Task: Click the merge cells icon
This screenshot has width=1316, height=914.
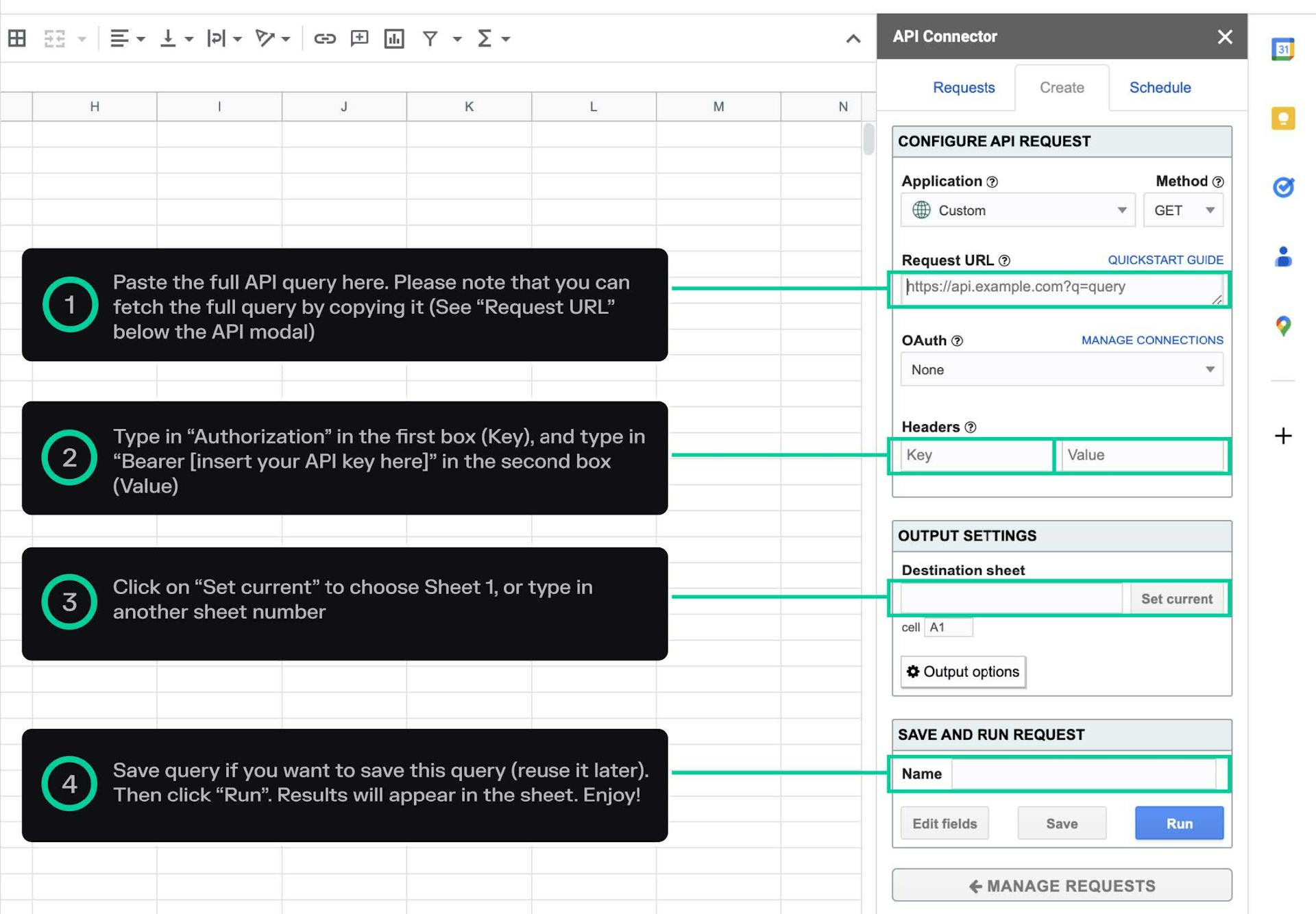Action: click(55, 38)
